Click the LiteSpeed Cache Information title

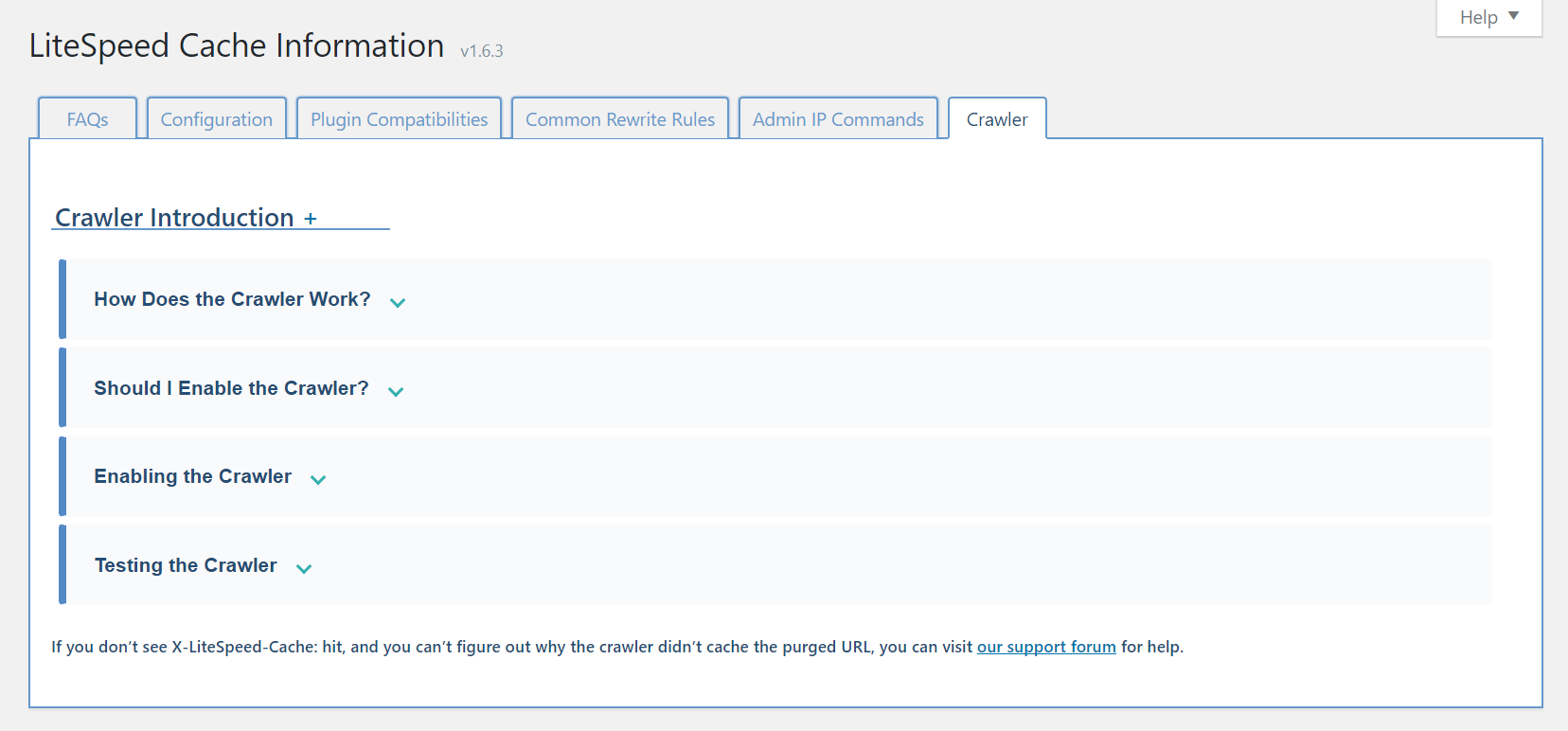coord(237,45)
